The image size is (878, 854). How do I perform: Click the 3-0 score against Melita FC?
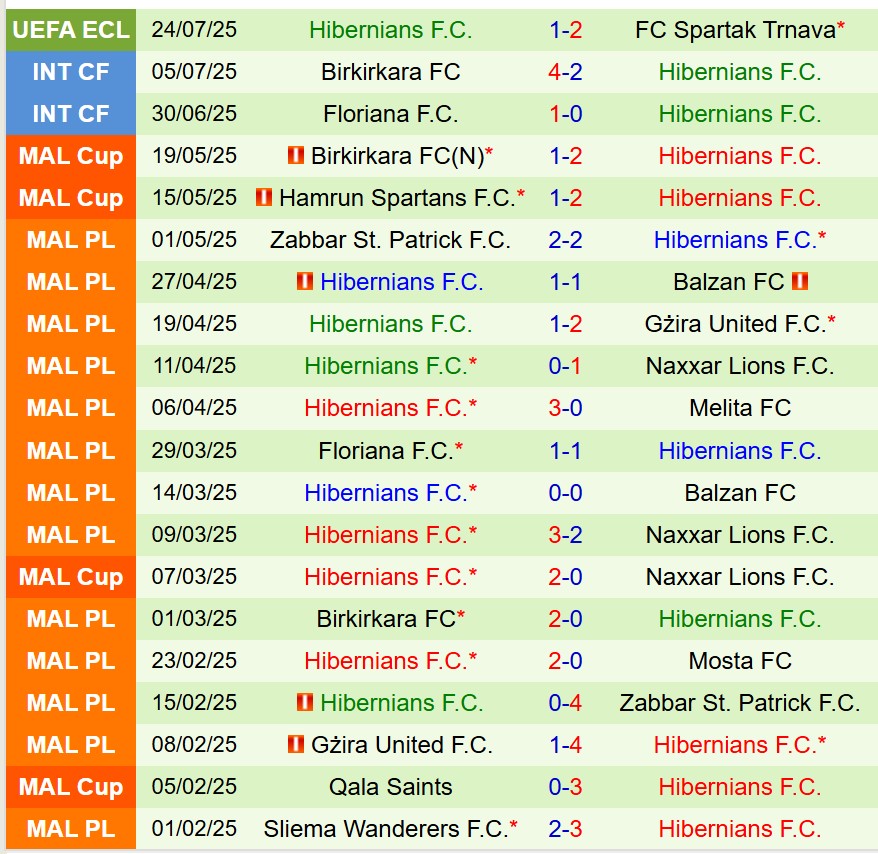pyautogui.click(x=566, y=408)
